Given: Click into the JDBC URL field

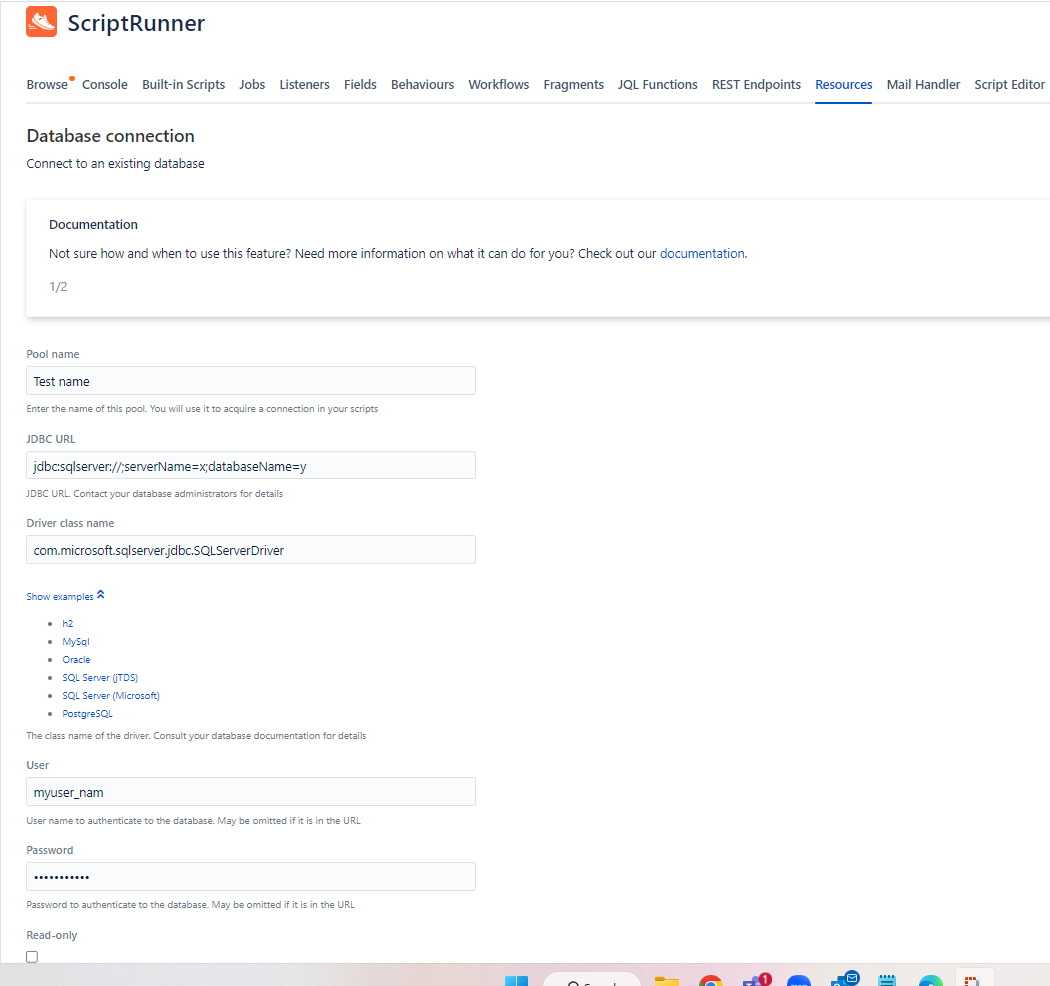Looking at the screenshot, I should pos(250,465).
